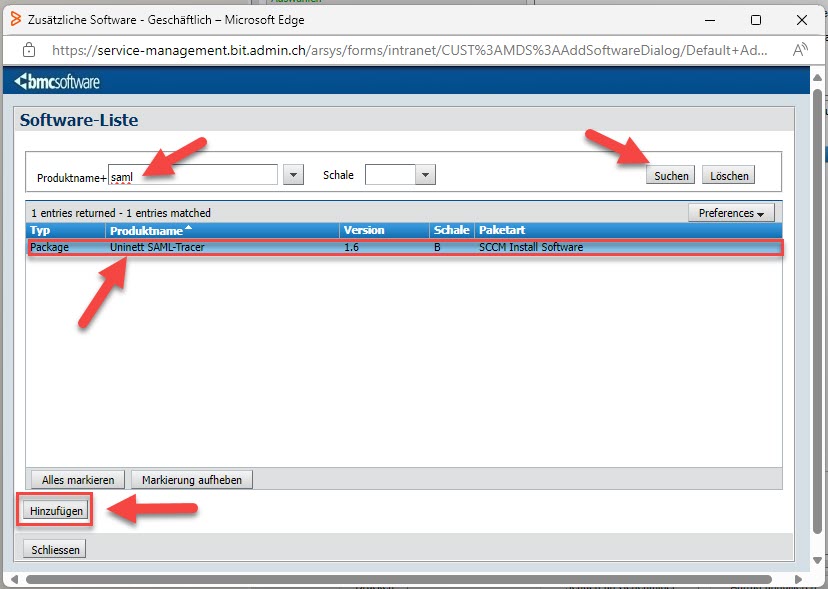Click the Read aloud icon in address bar

click(x=799, y=50)
